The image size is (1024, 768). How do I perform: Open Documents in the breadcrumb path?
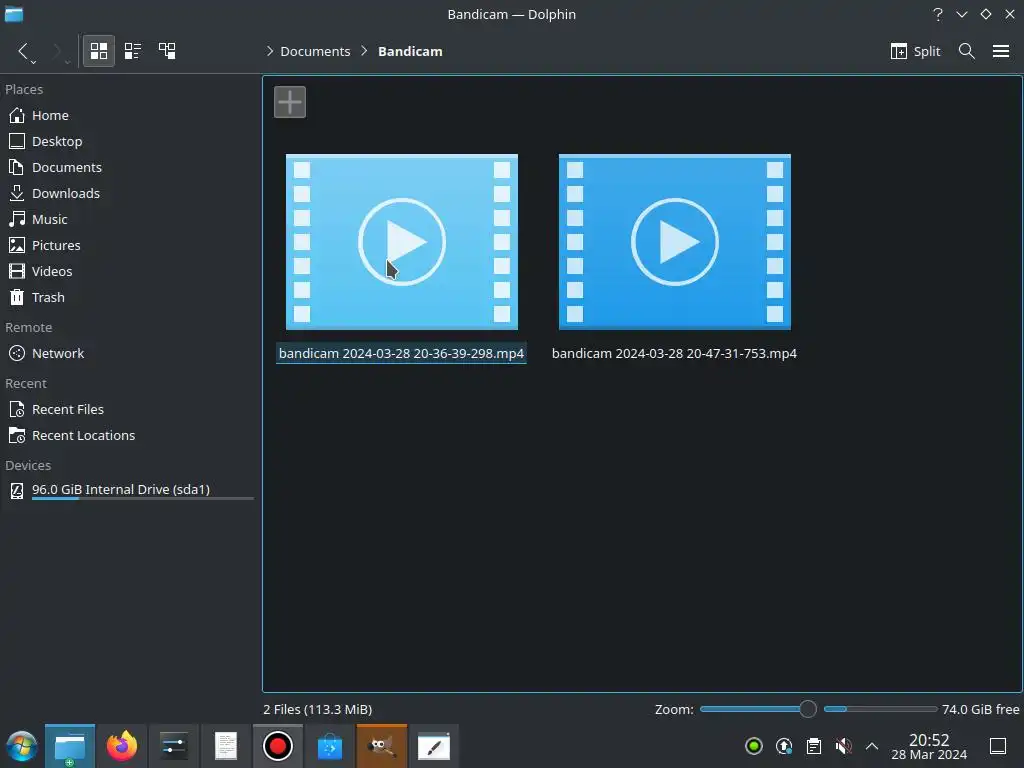pyautogui.click(x=315, y=51)
